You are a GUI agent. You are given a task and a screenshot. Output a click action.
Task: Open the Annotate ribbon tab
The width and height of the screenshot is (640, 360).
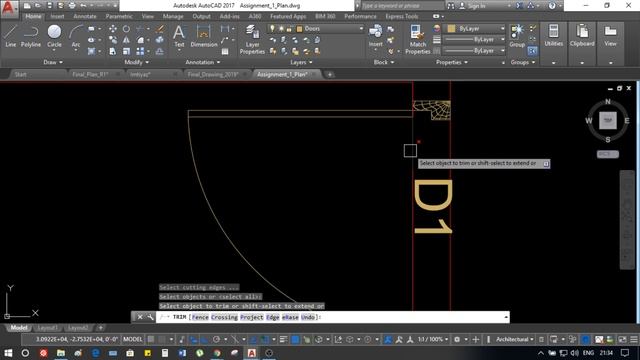[x=85, y=16]
